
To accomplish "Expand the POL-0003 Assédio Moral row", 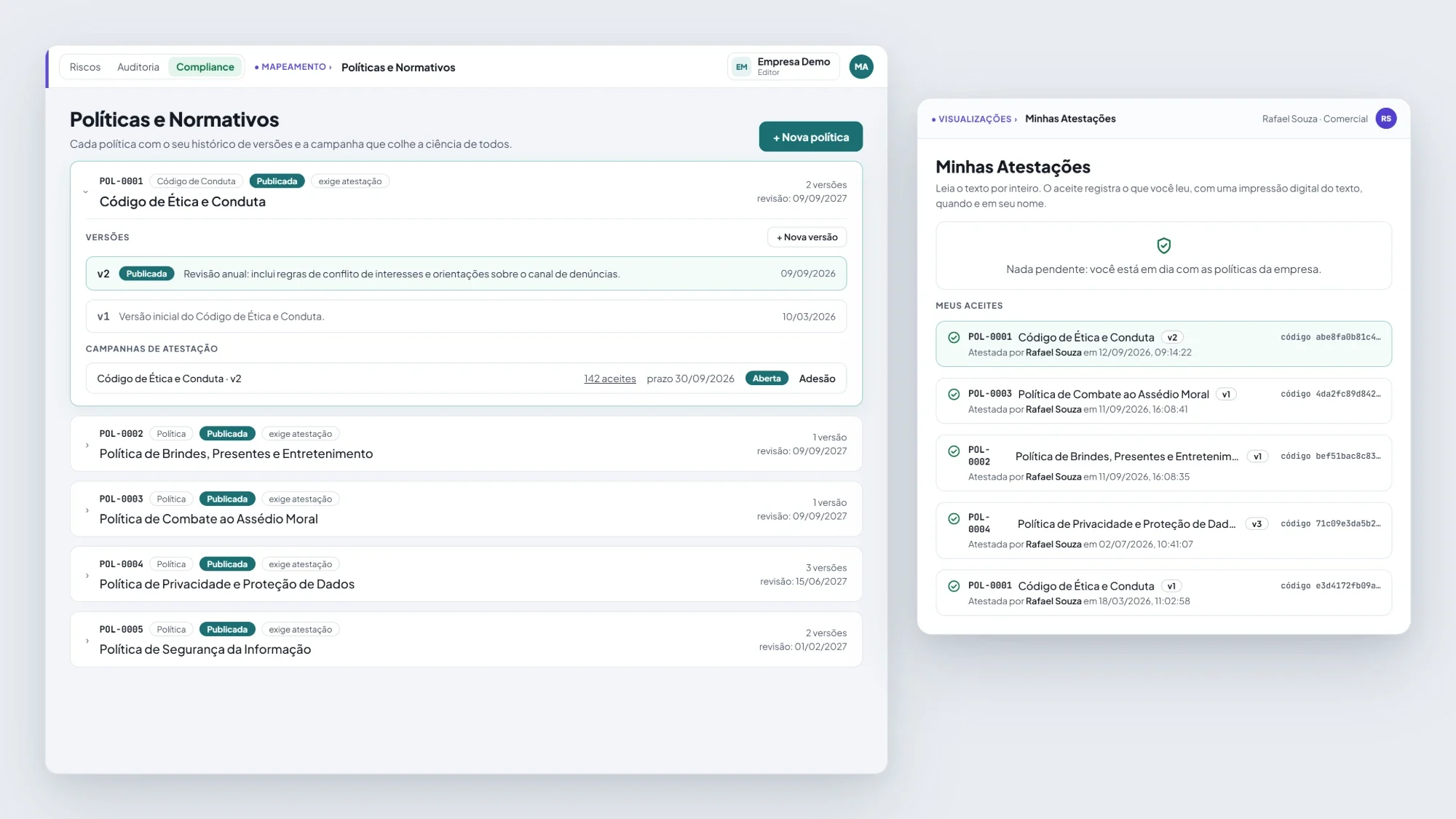I will point(87,510).
